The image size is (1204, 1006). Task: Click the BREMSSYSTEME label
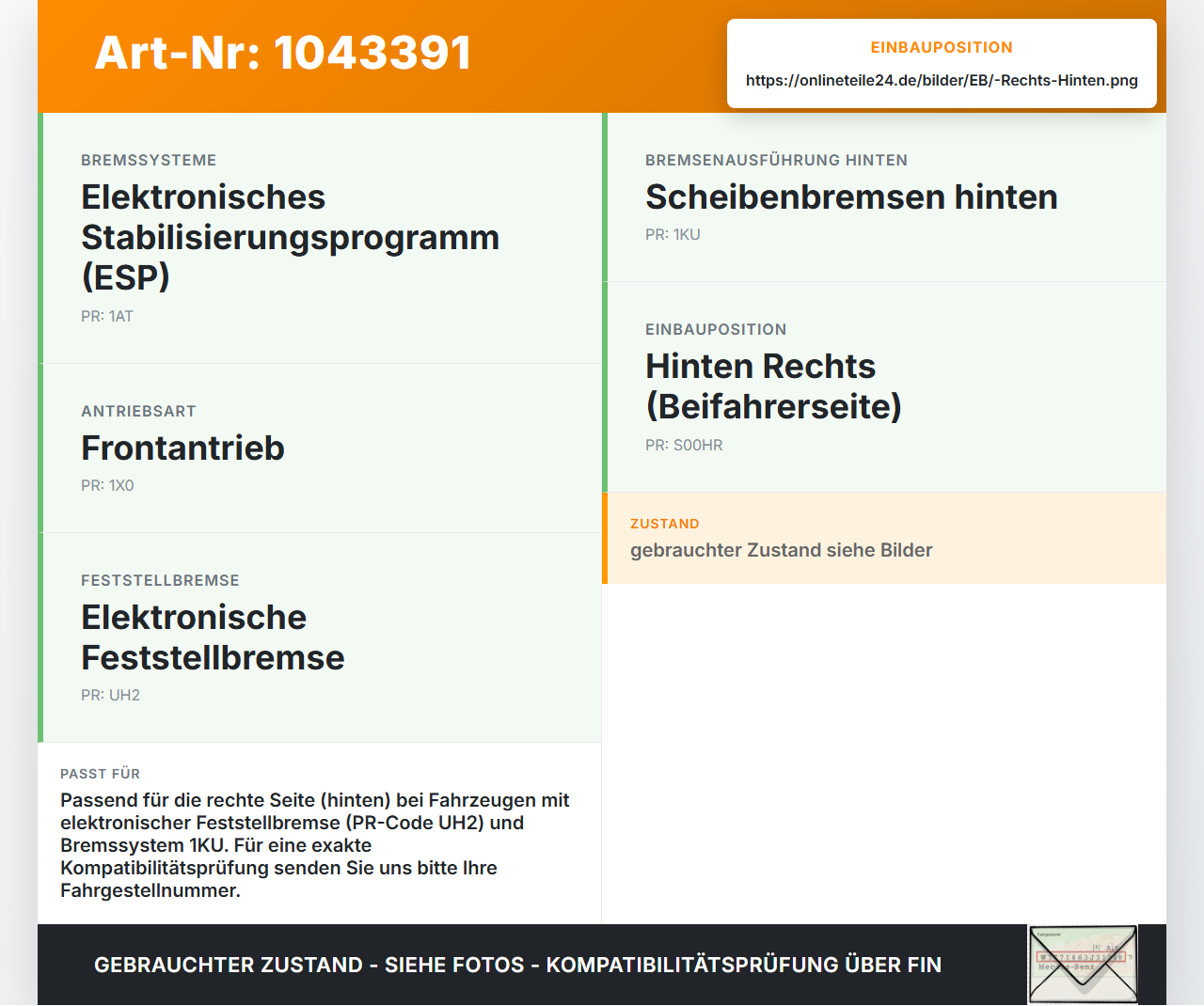click(x=149, y=160)
